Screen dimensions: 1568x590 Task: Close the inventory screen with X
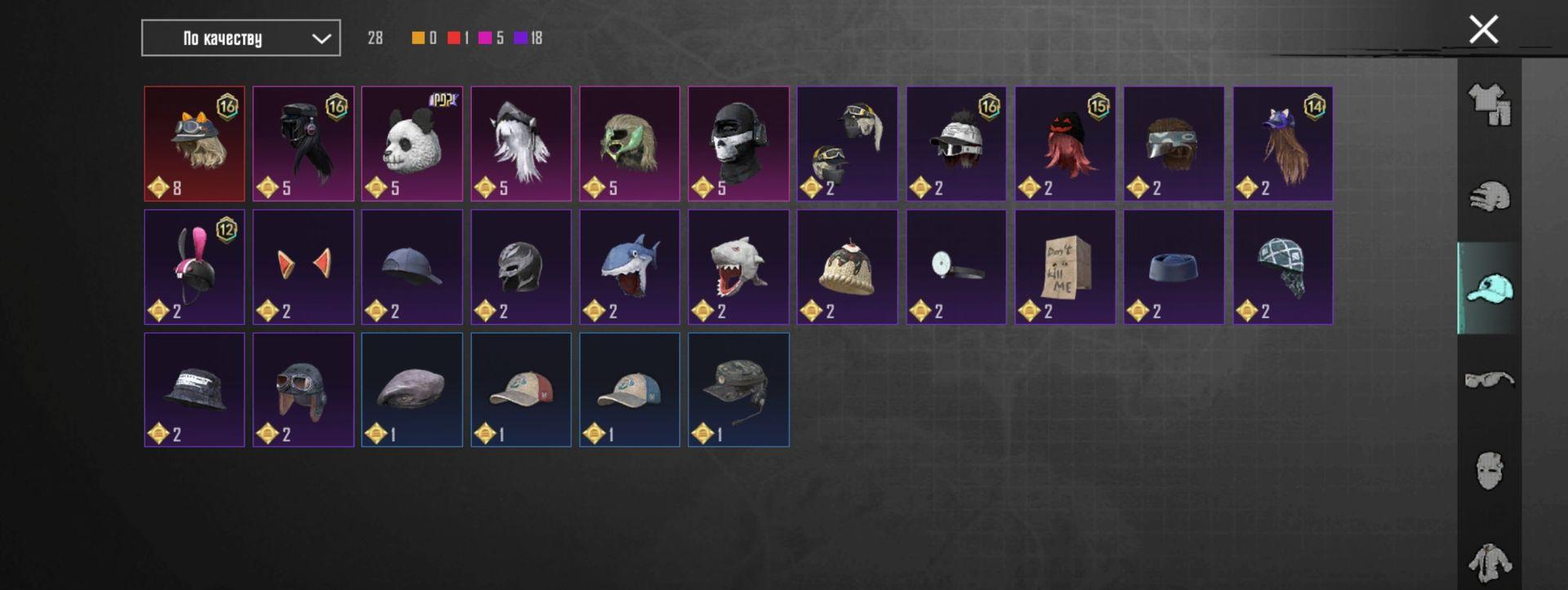(x=1483, y=29)
